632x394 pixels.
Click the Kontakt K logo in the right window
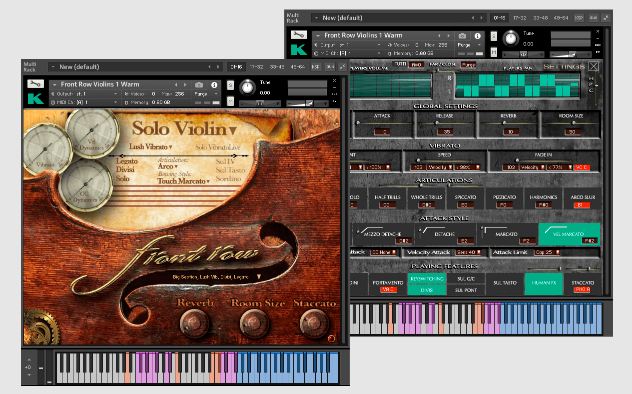click(299, 50)
